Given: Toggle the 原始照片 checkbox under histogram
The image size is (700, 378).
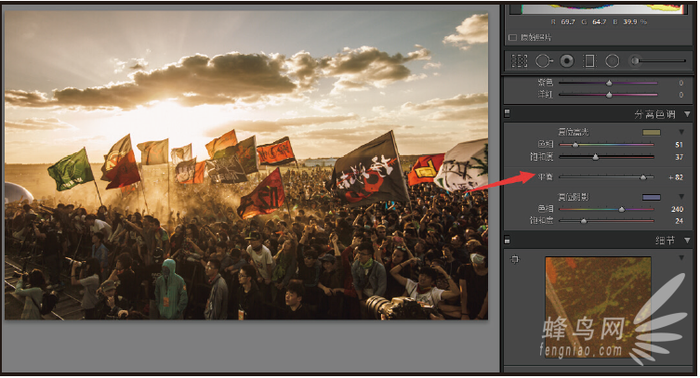Looking at the screenshot, I should pos(512,37).
